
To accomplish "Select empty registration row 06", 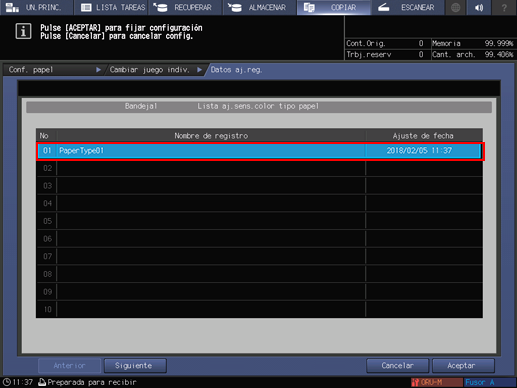I will pos(259,239).
